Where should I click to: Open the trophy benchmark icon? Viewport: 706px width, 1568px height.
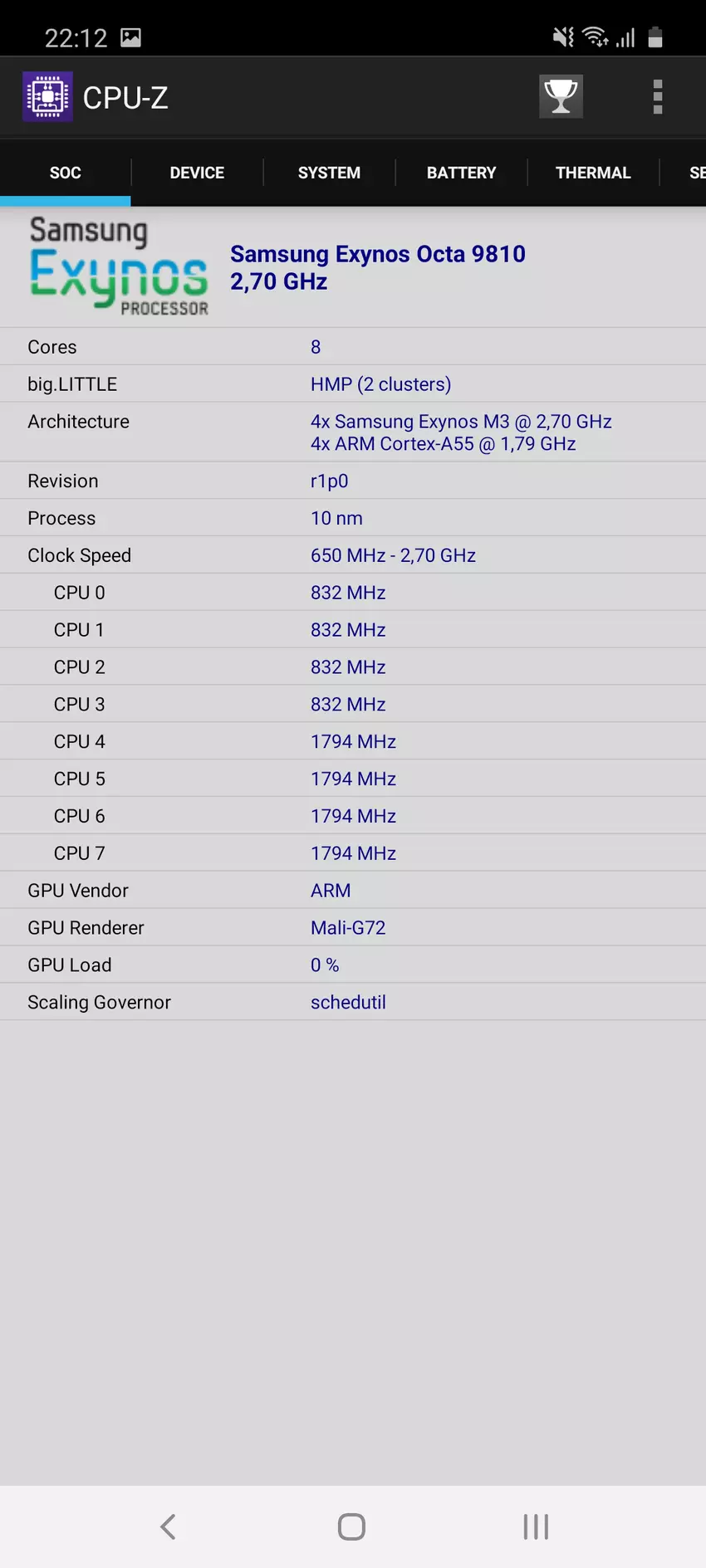561,97
